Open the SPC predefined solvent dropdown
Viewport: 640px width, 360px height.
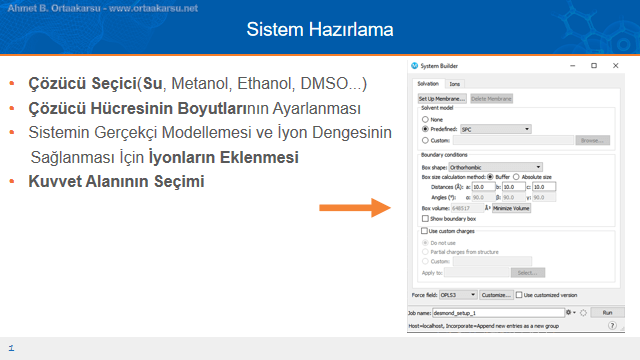click(496, 129)
